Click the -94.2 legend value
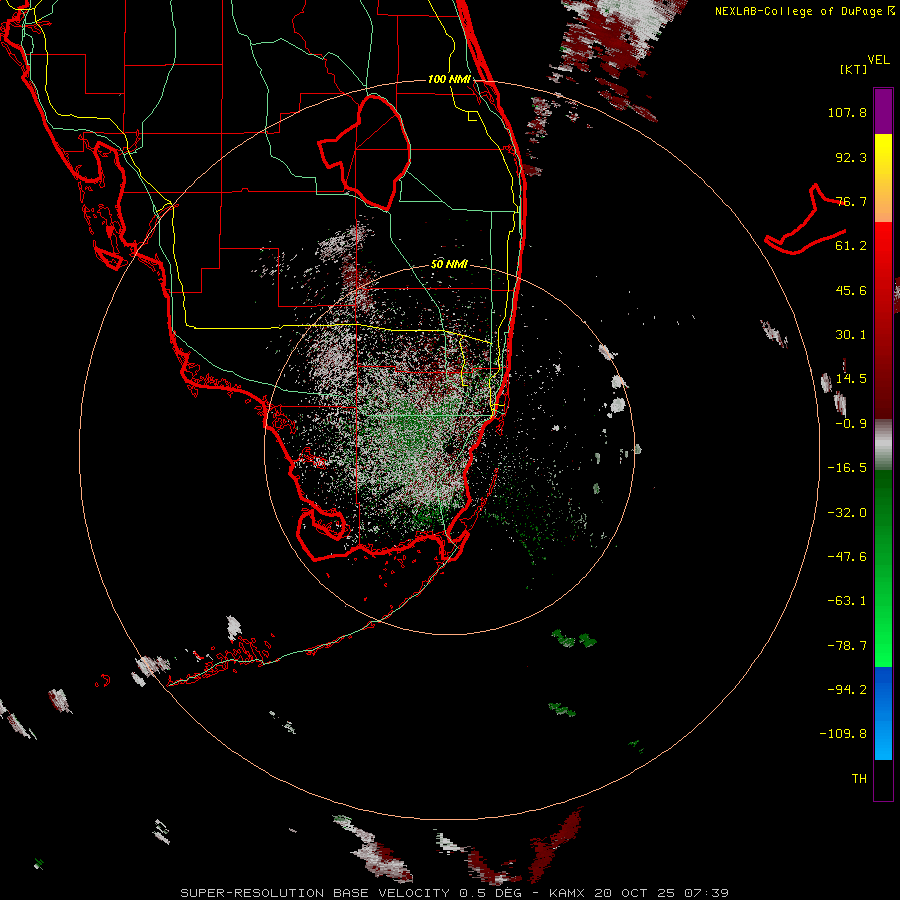Viewport: 900px width, 900px height. click(847, 689)
